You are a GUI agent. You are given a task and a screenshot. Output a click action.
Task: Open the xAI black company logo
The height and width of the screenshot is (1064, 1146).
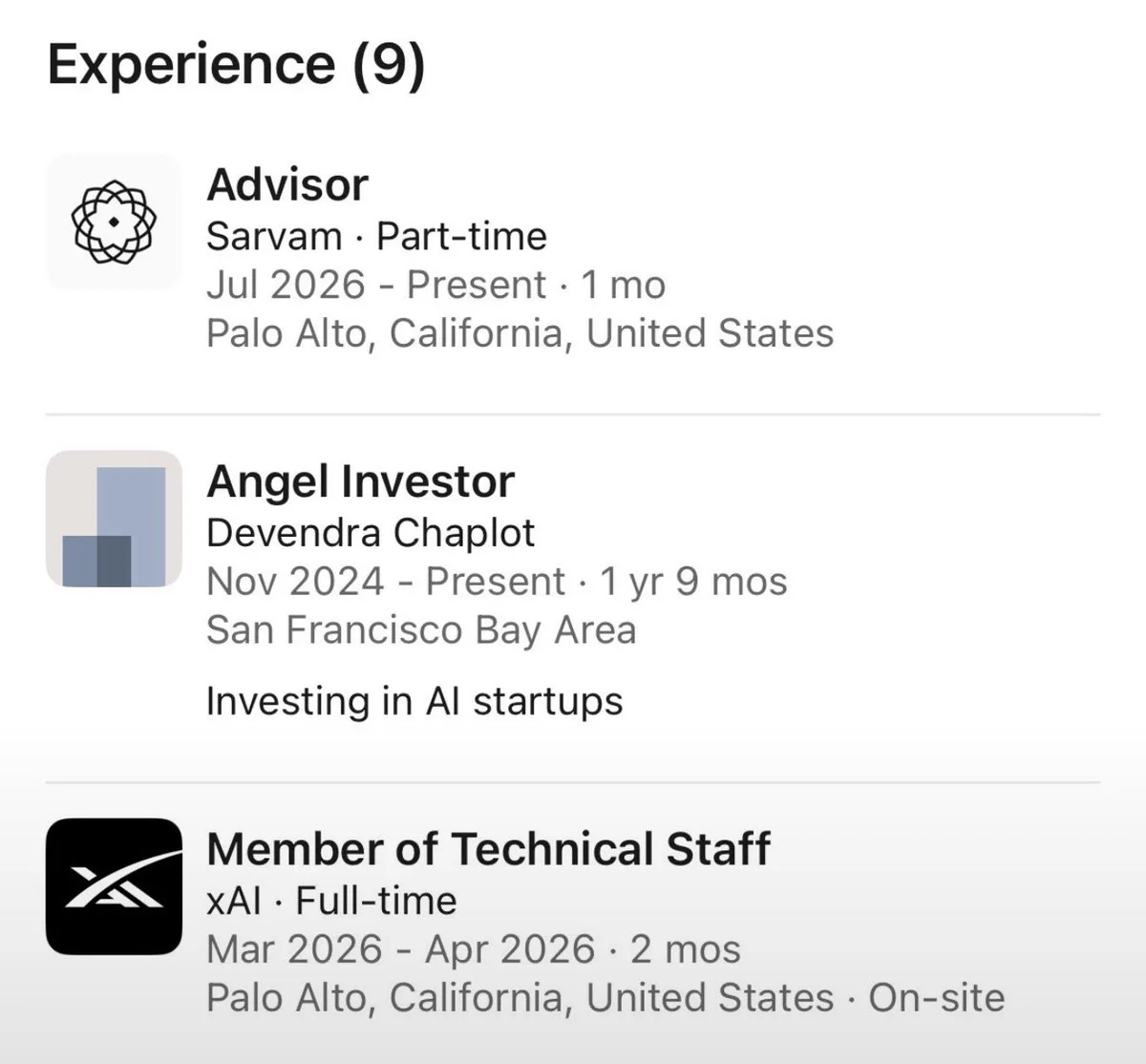114,886
